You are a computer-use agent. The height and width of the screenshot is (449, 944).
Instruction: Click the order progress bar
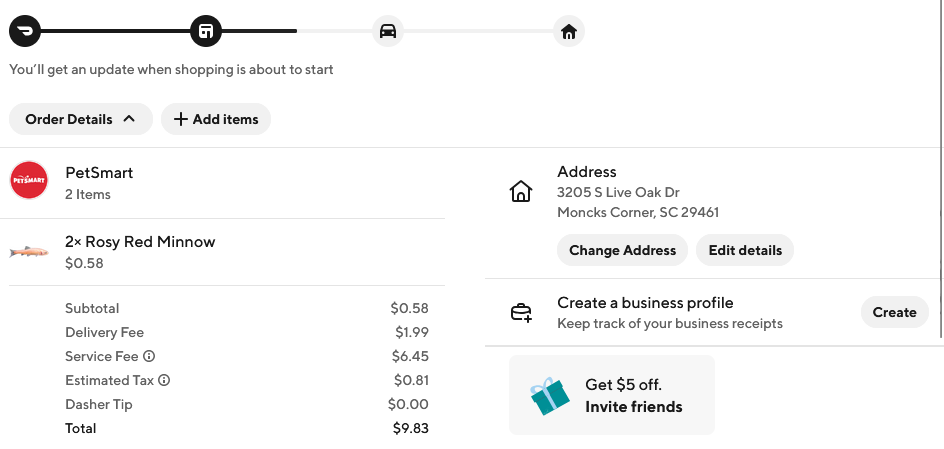click(297, 31)
